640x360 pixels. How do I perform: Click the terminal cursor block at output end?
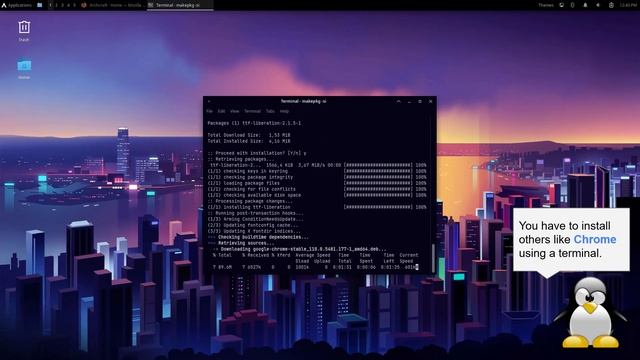click(417, 267)
